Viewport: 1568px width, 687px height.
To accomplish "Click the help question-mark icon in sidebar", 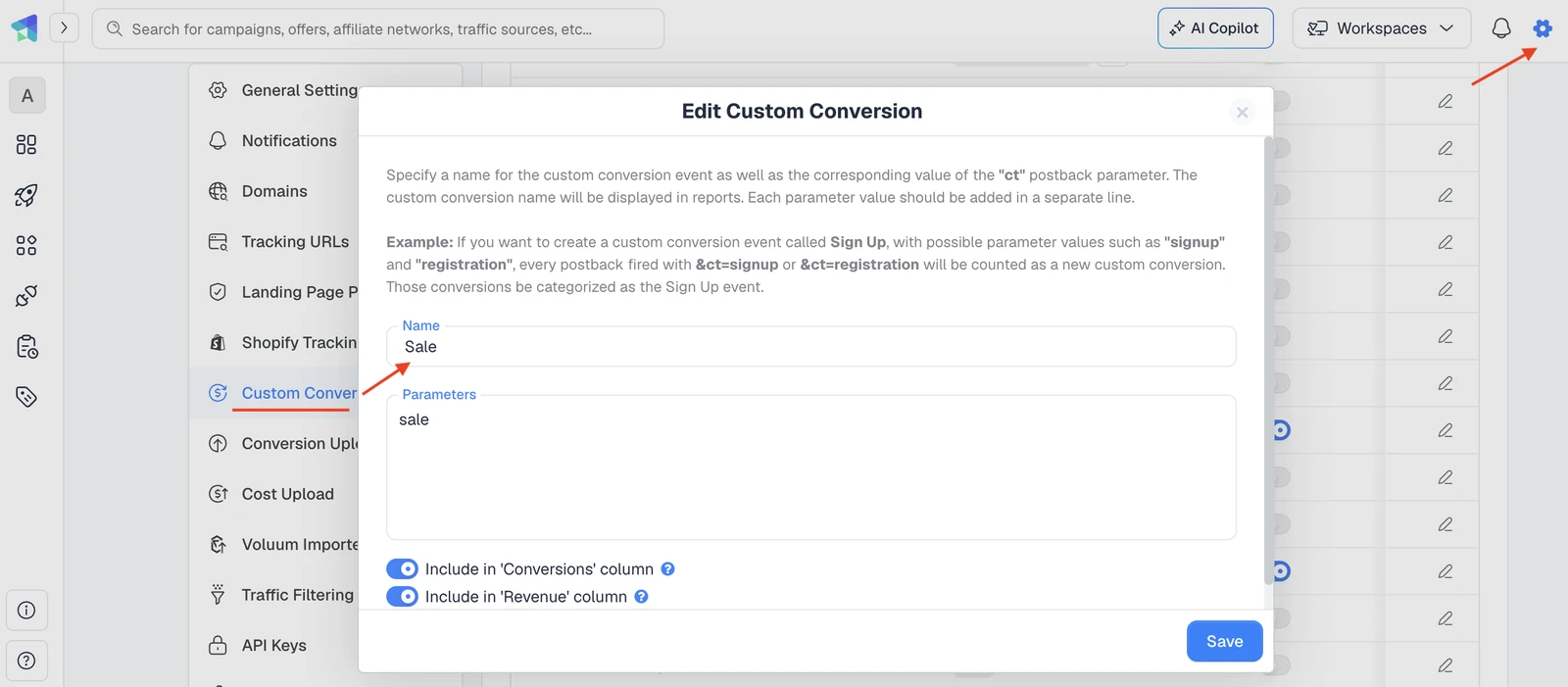I will tap(26, 661).
